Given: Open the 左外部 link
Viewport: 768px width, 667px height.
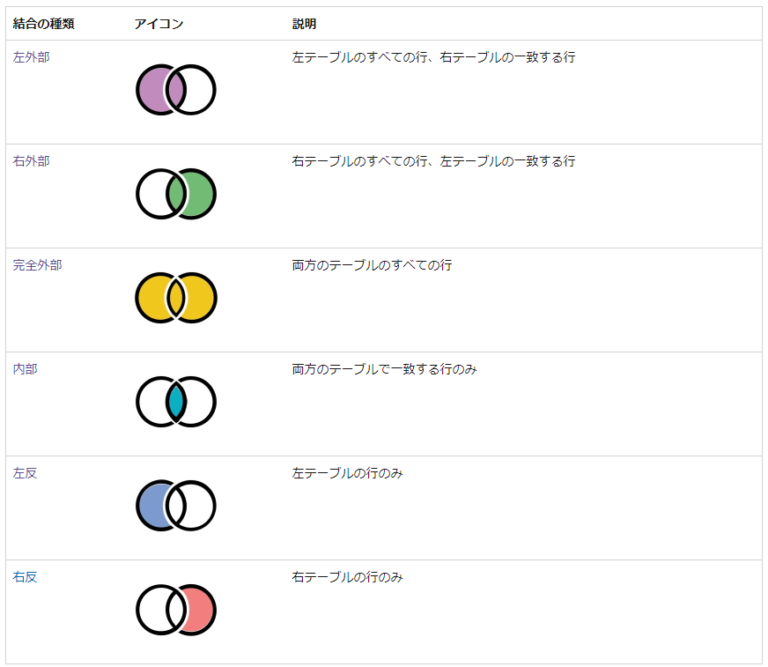Looking at the screenshot, I should point(31,57).
